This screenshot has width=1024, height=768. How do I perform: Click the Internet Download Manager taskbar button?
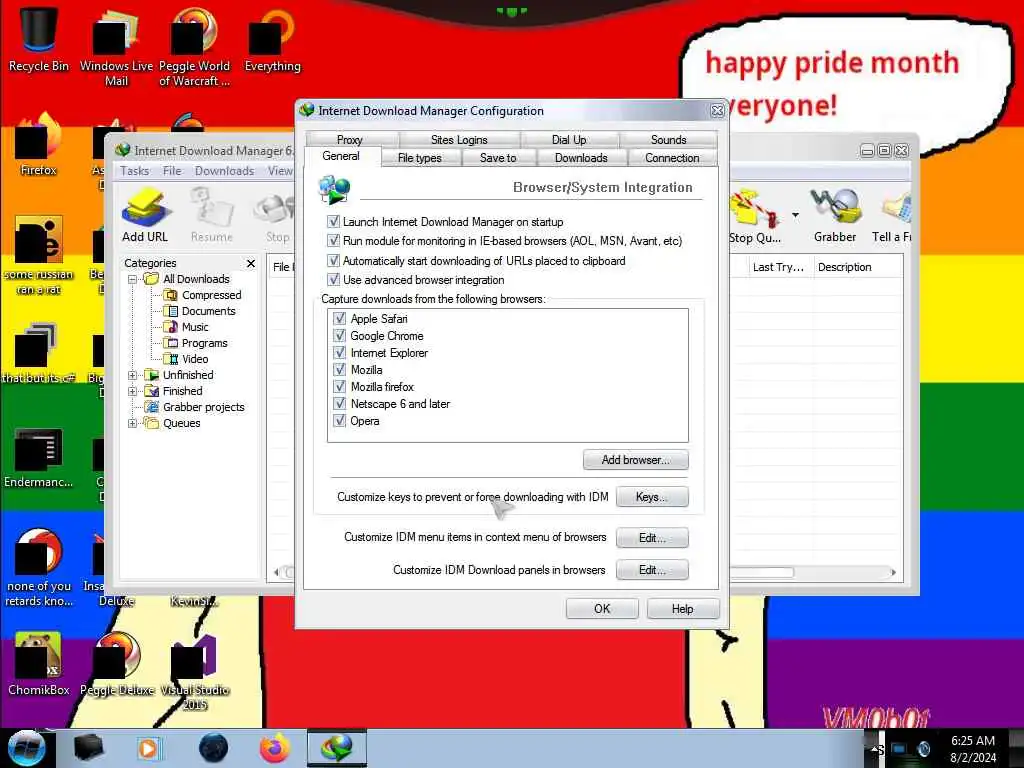pyautogui.click(x=337, y=748)
